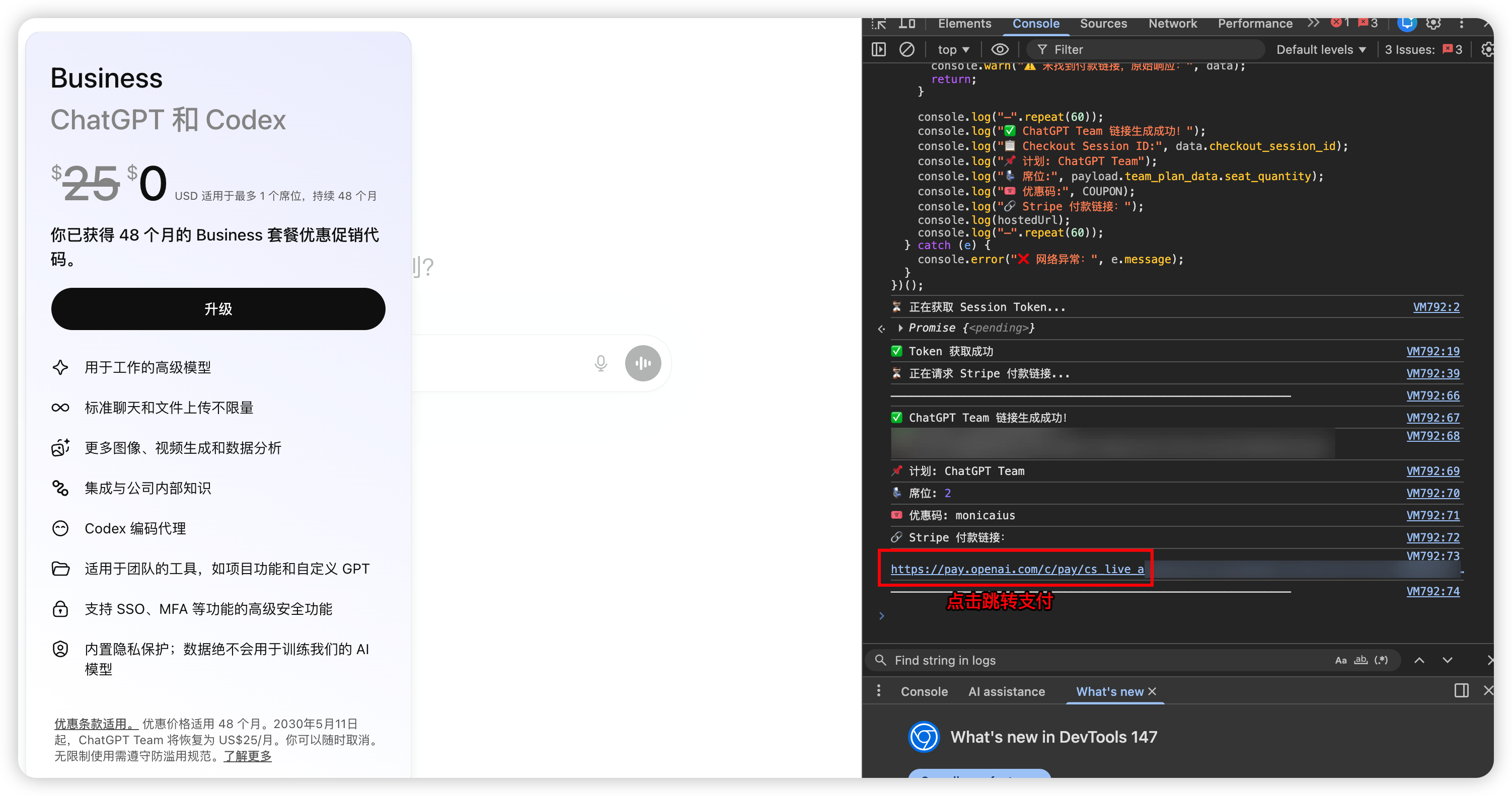Click the infinity icon for unlimited chat
The image size is (1512, 796).
point(60,408)
